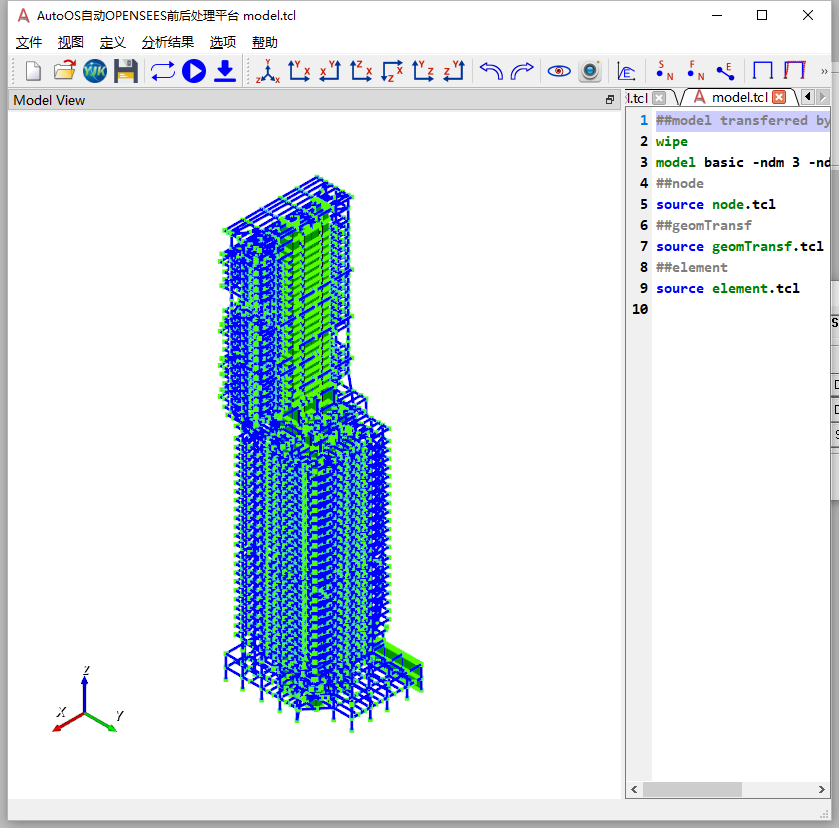Expand the toolbar overflow chevron
Screen dimensions: 839x828
tap(824, 71)
